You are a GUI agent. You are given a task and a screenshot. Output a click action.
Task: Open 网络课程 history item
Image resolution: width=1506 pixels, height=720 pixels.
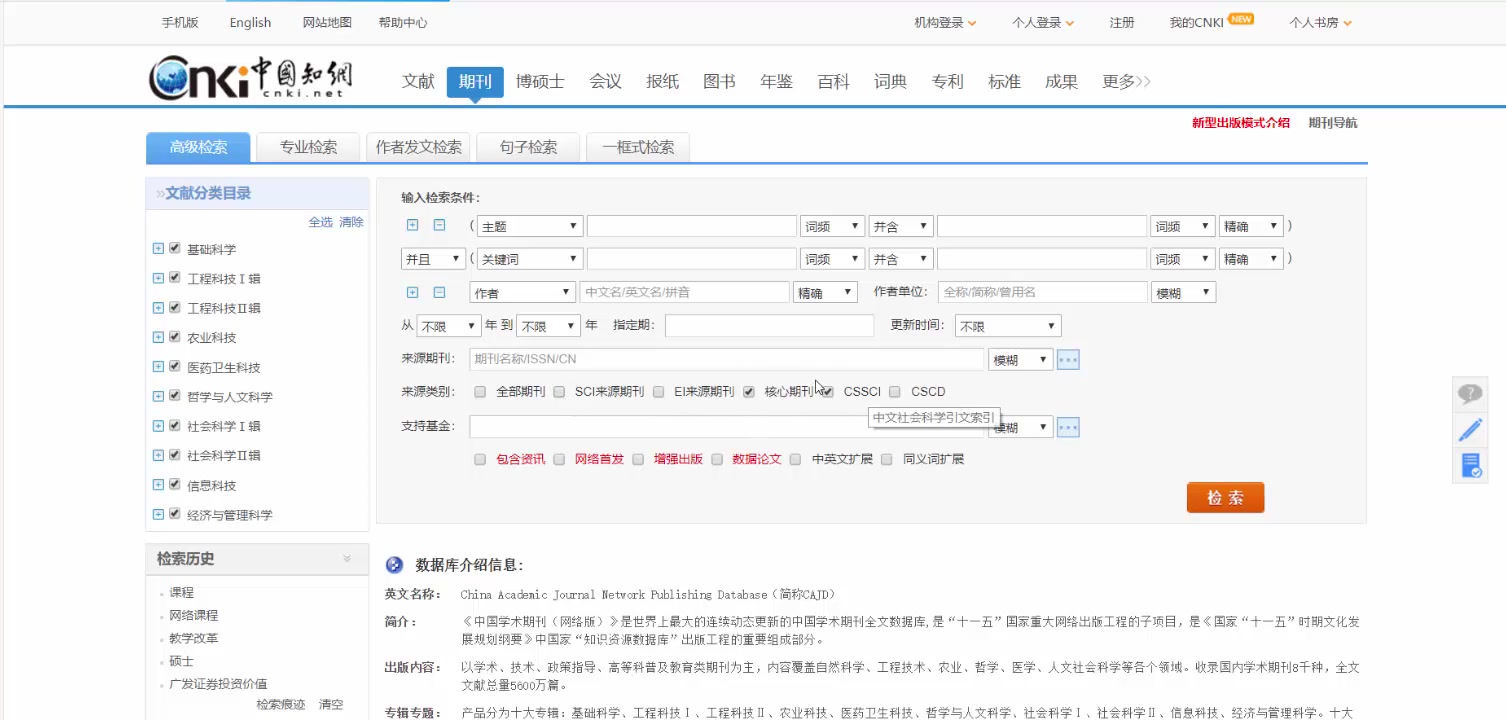tap(193, 615)
